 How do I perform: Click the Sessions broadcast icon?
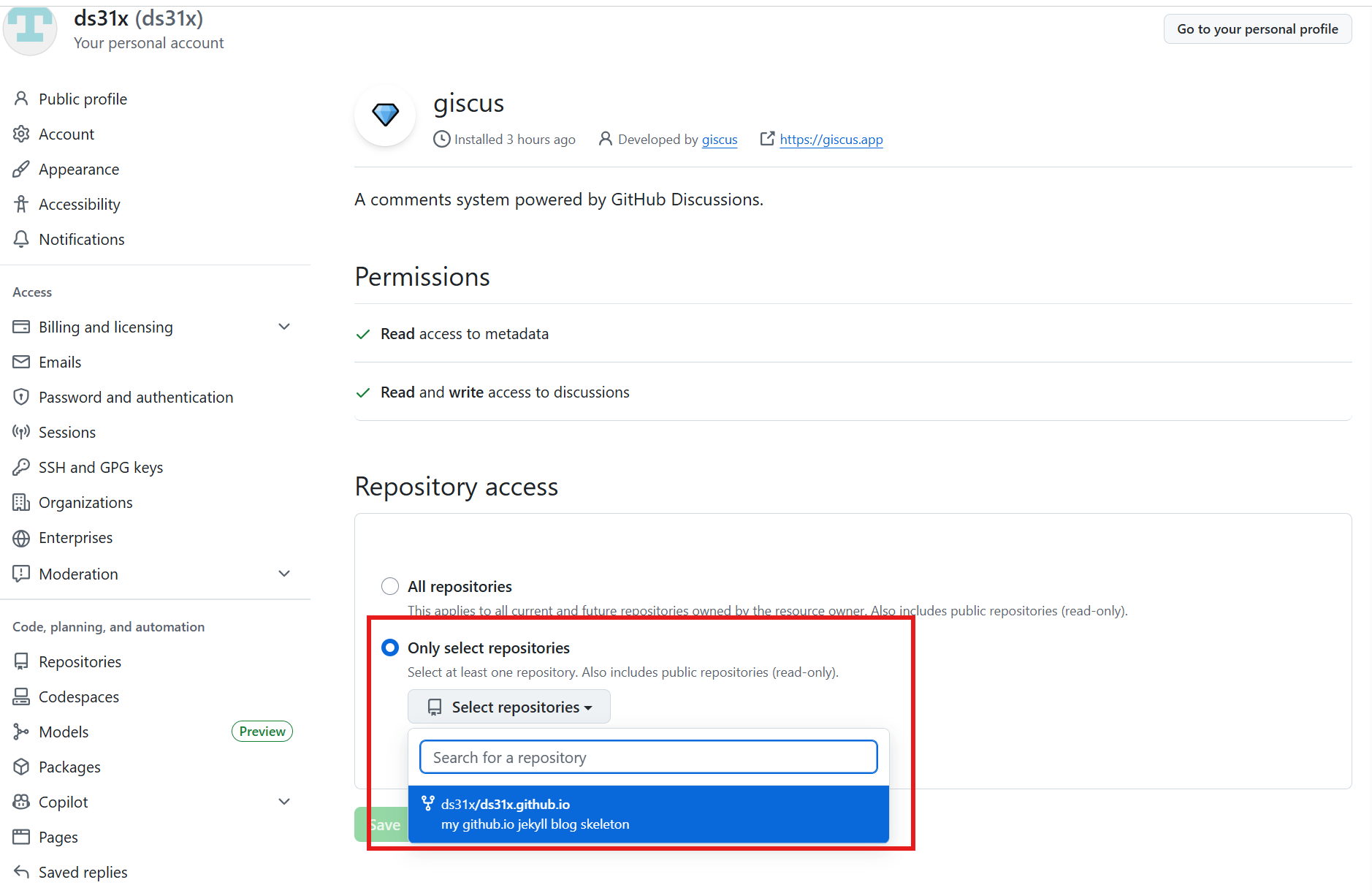pos(21,432)
